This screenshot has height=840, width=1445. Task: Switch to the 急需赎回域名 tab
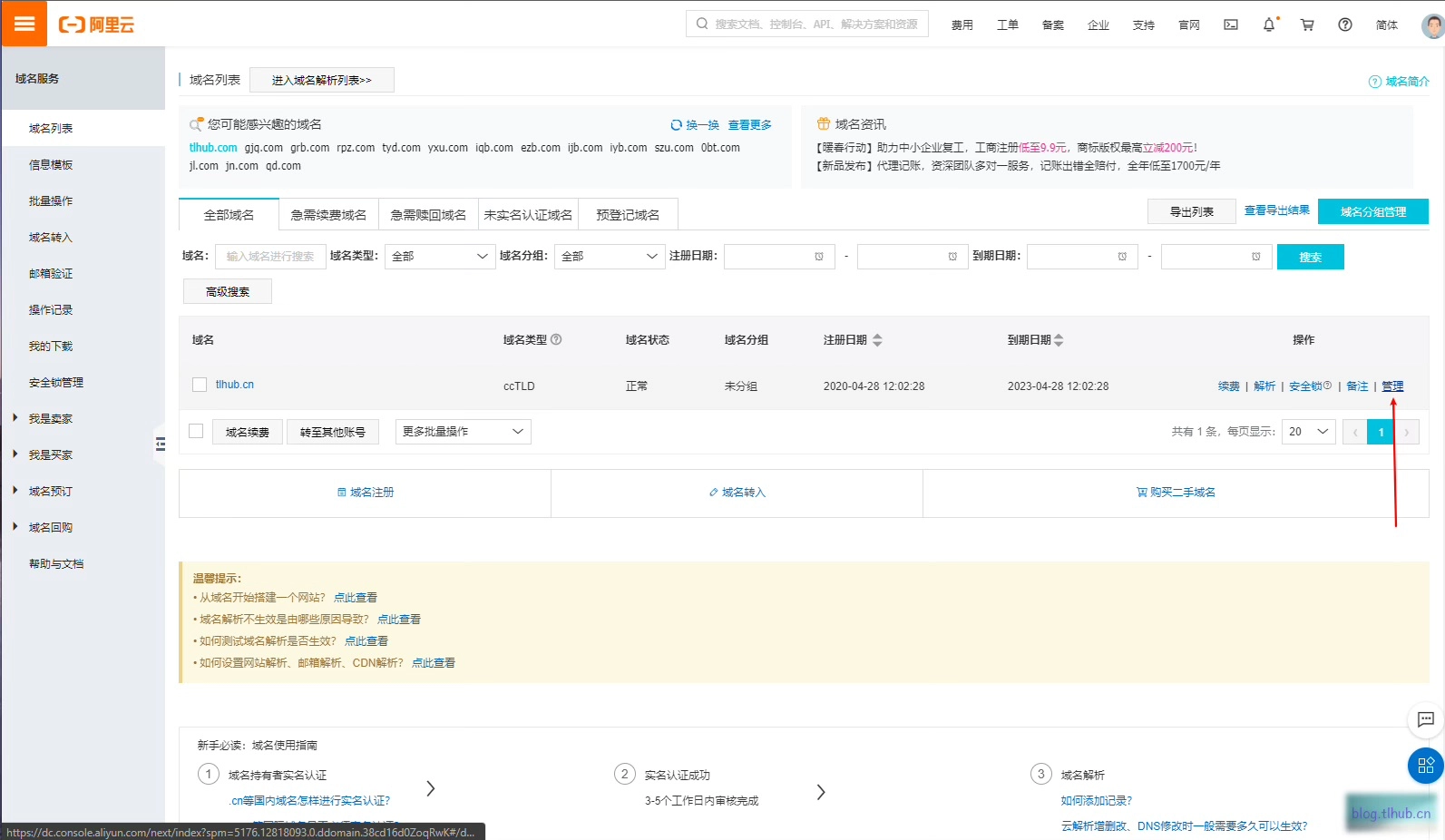428,215
